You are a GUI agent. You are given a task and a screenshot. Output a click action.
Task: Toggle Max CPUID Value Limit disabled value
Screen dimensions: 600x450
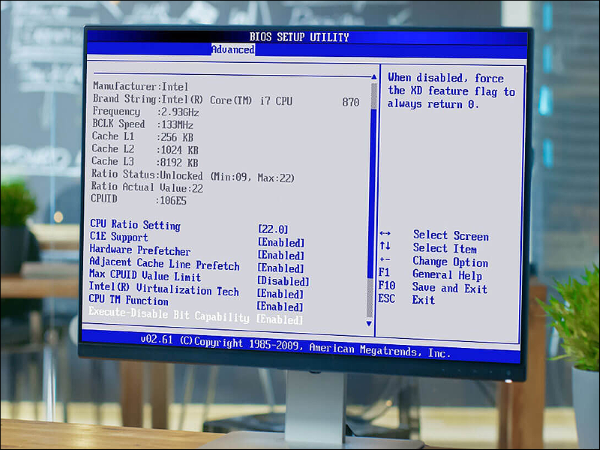(283, 281)
